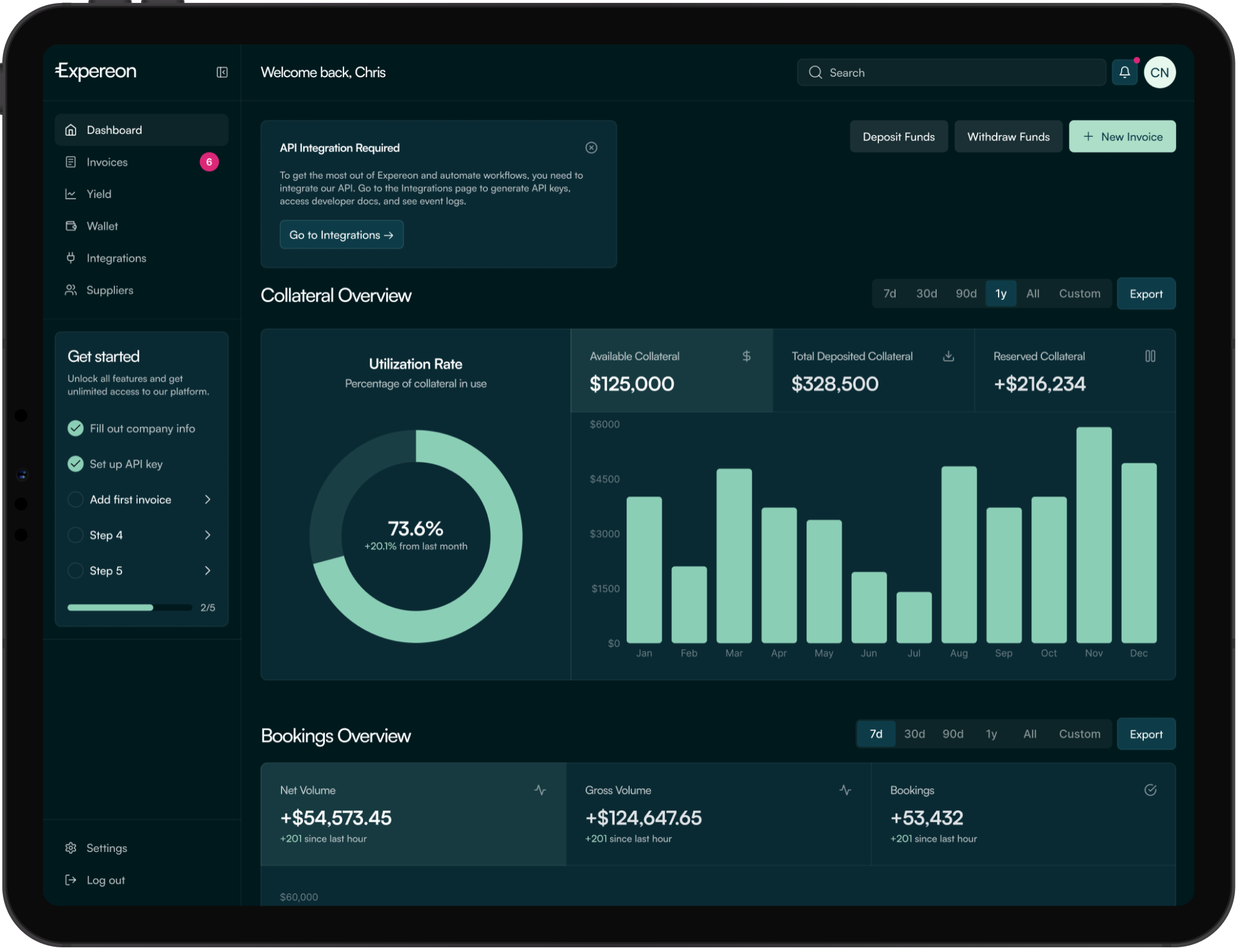Expand Step 5 with the chevron arrow

207,571
